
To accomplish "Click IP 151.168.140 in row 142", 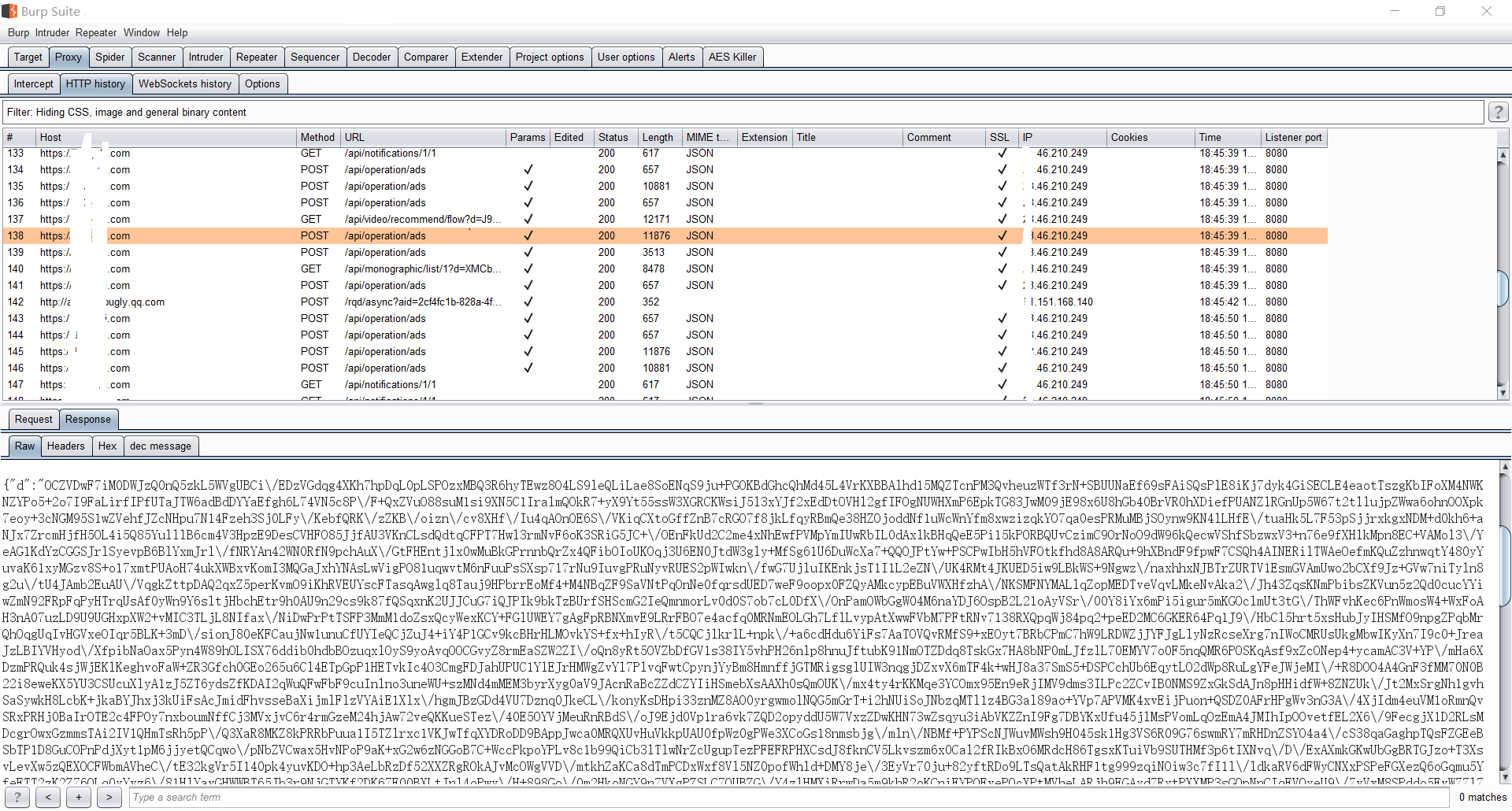I will 1063,302.
